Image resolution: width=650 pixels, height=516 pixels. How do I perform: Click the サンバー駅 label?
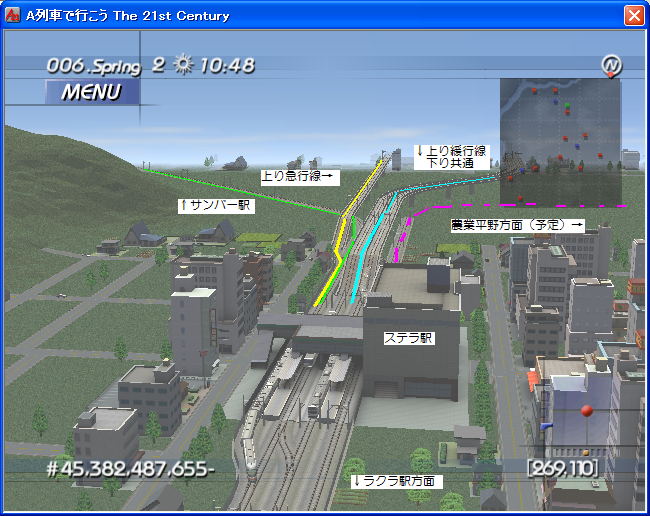click(x=216, y=205)
